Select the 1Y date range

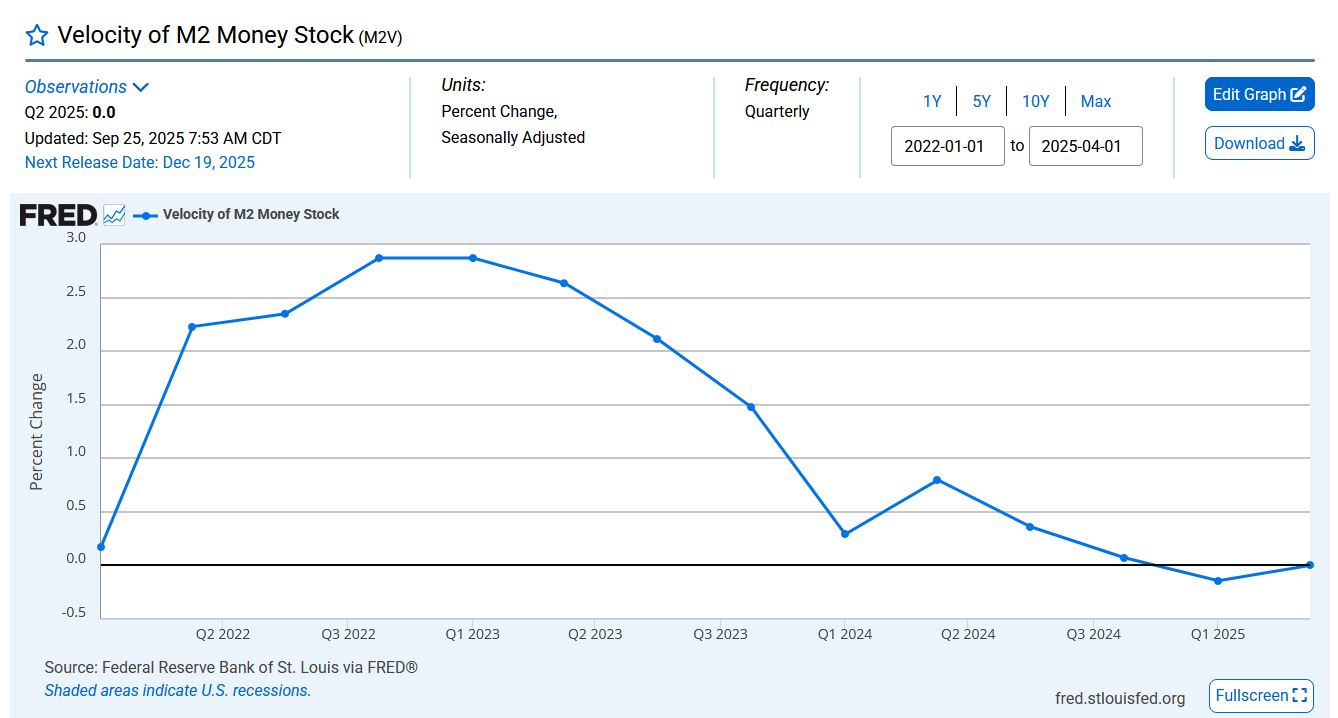(932, 101)
